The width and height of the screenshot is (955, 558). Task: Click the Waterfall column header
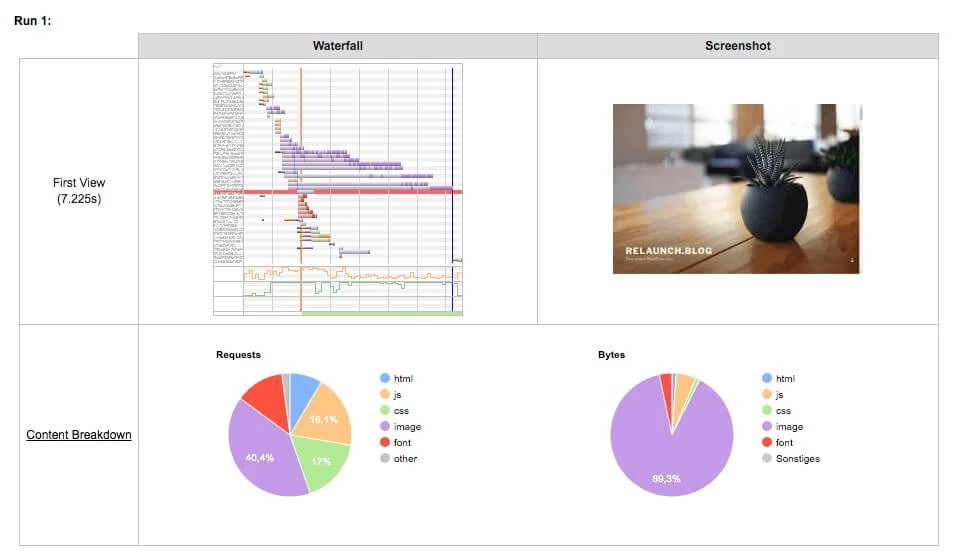pos(337,46)
